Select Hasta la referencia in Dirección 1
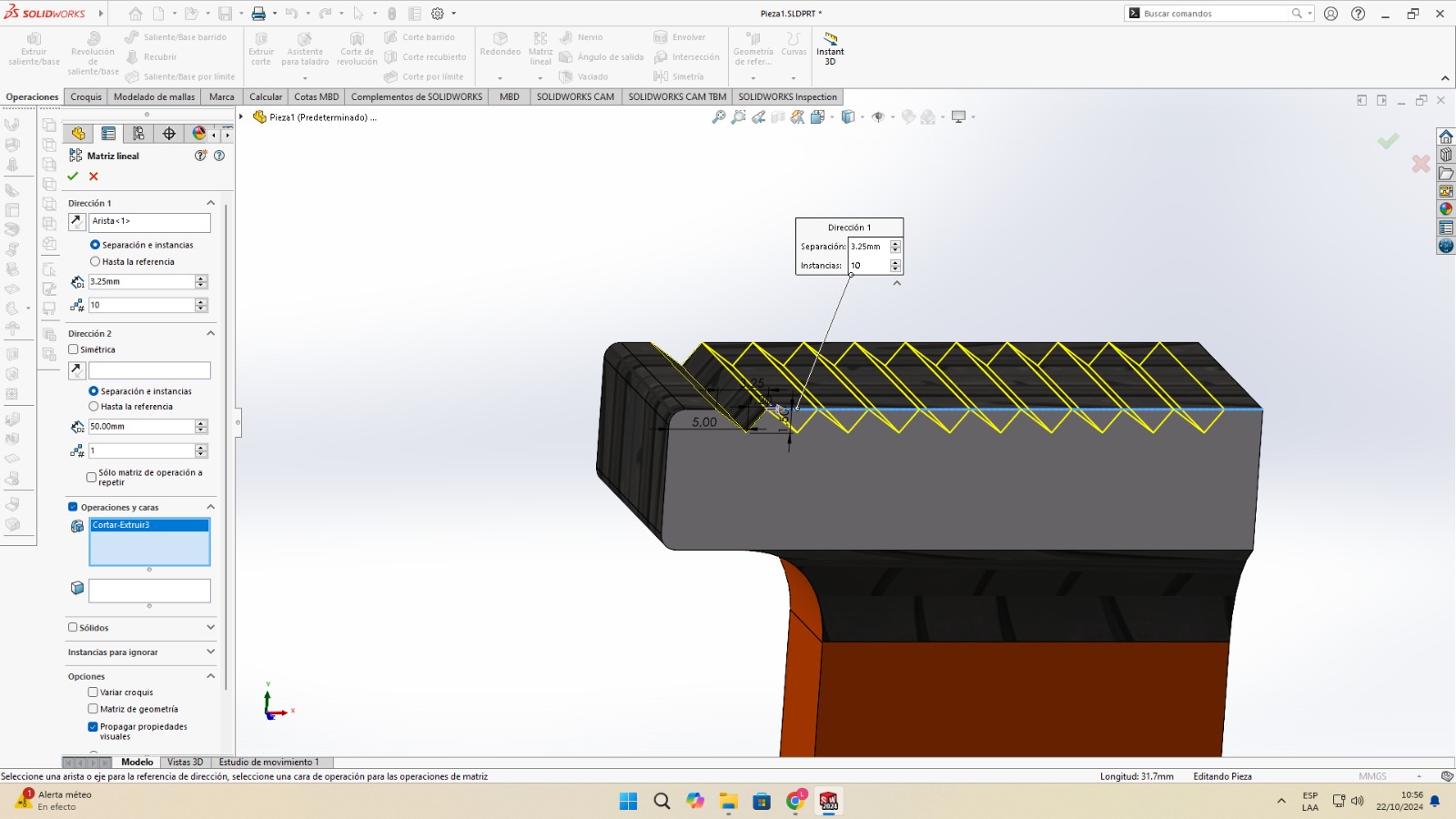 click(95, 262)
